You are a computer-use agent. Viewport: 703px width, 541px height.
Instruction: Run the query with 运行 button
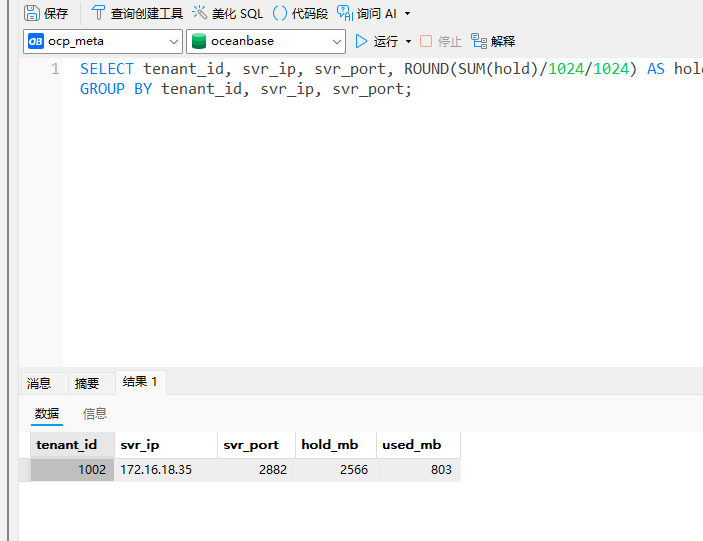pos(362,41)
